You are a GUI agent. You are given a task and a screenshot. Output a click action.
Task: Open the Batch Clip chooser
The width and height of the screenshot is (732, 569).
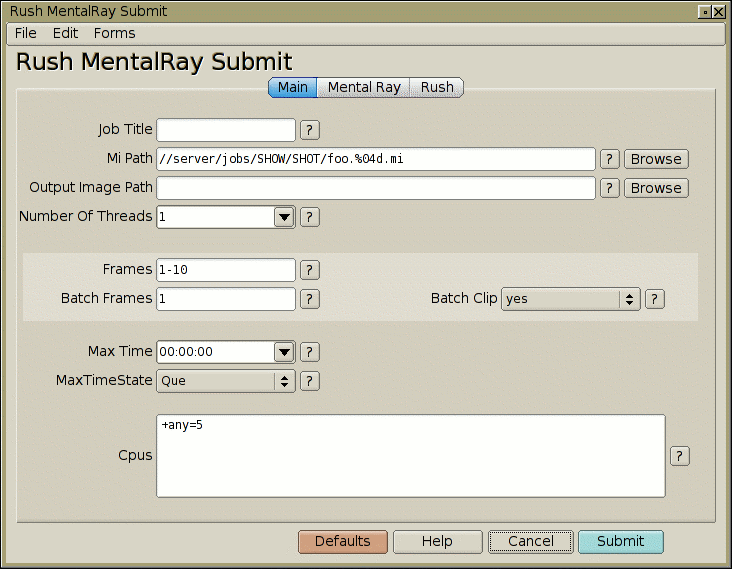pyautogui.click(x=570, y=299)
